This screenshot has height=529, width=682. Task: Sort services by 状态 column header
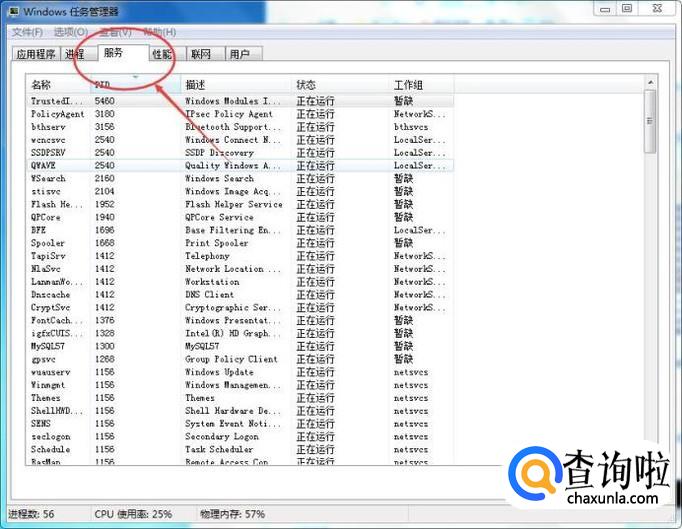[x=340, y=85]
